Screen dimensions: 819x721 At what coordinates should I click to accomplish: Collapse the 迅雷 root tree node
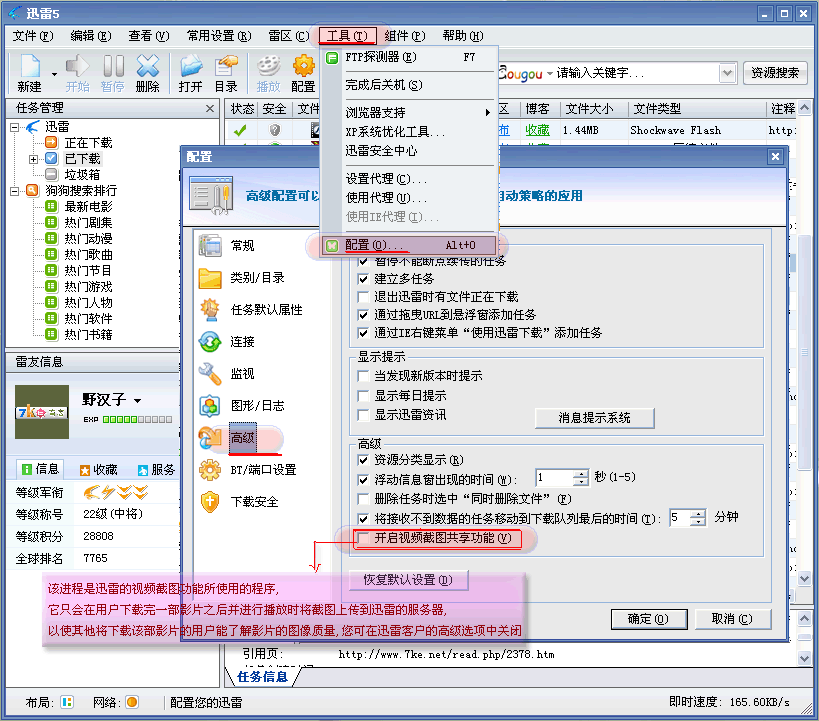point(15,127)
